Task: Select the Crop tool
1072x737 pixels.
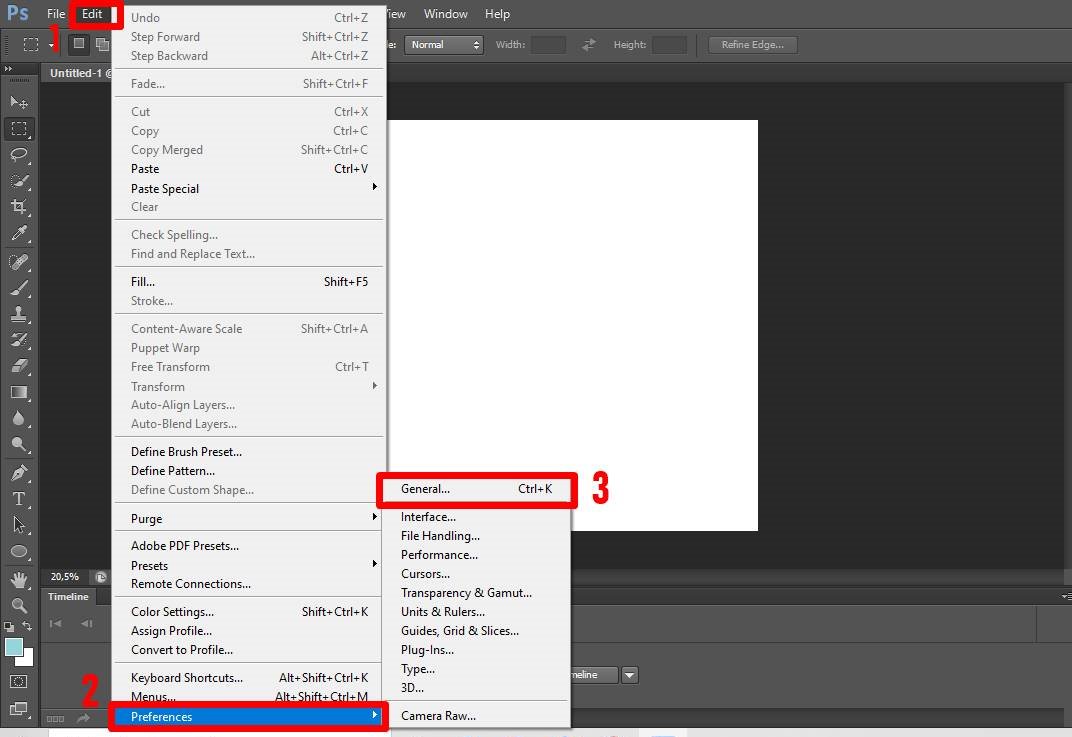Action: (x=18, y=206)
